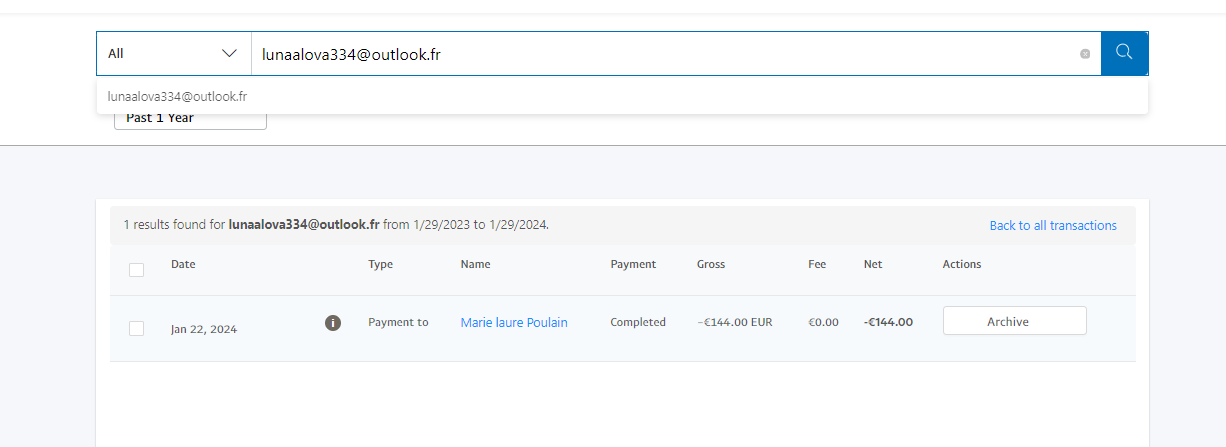Image resolution: width=1226 pixels, height=447 pixels.
Task: Click the Name column header
Action: coord(475,265)
